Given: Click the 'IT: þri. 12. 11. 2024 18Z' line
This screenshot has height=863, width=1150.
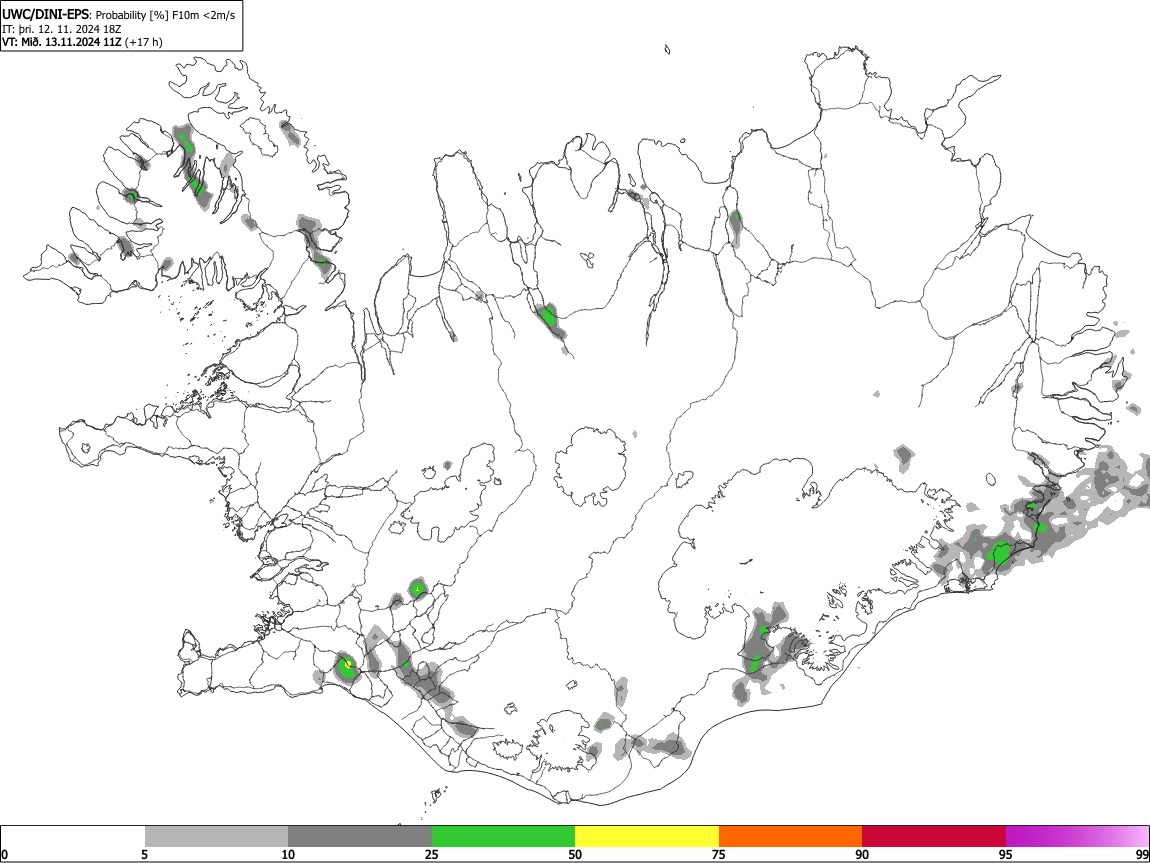Looking at the screenshot, I should click(62, 29).
